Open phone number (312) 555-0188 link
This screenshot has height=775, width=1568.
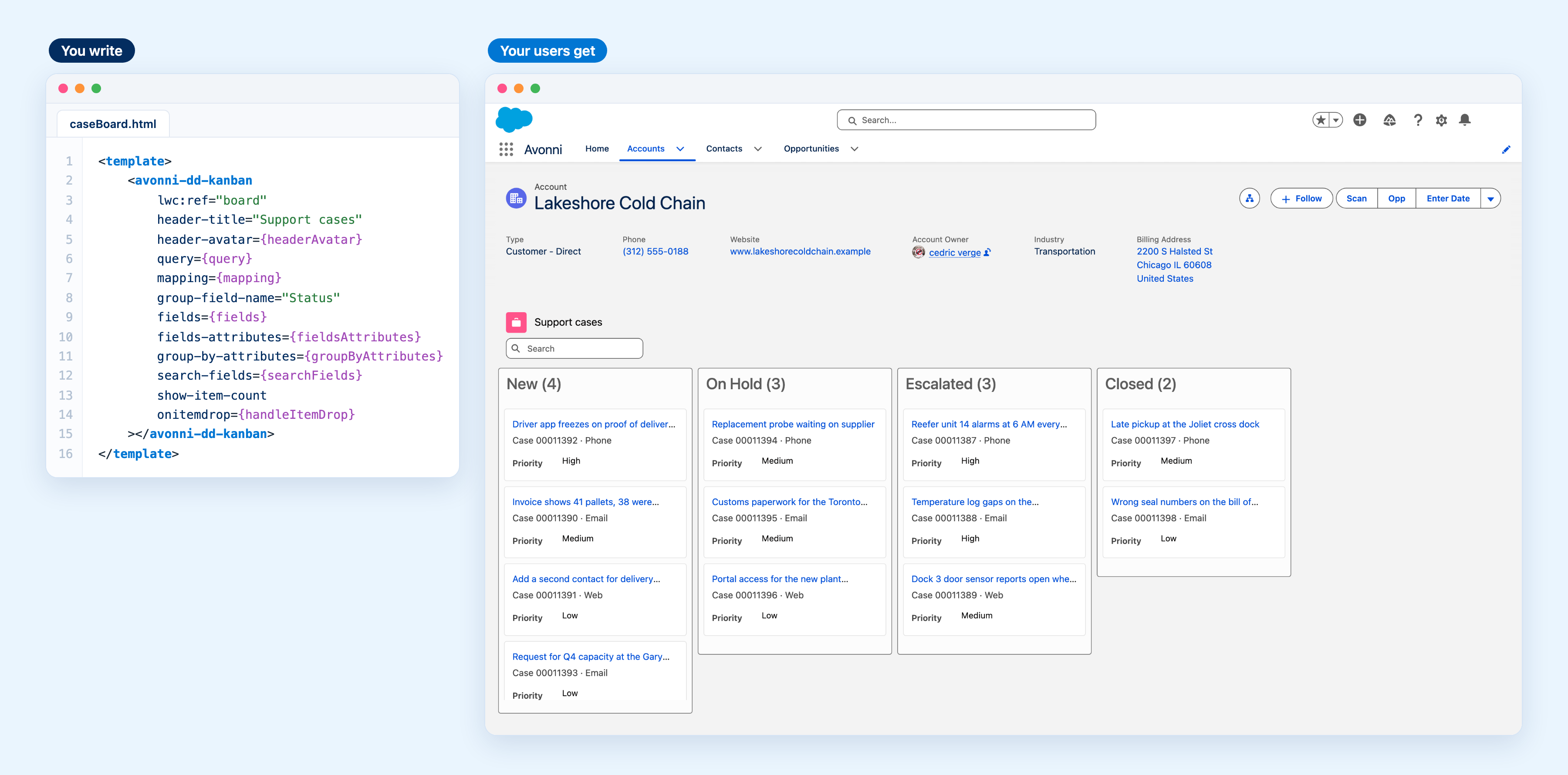655,252
